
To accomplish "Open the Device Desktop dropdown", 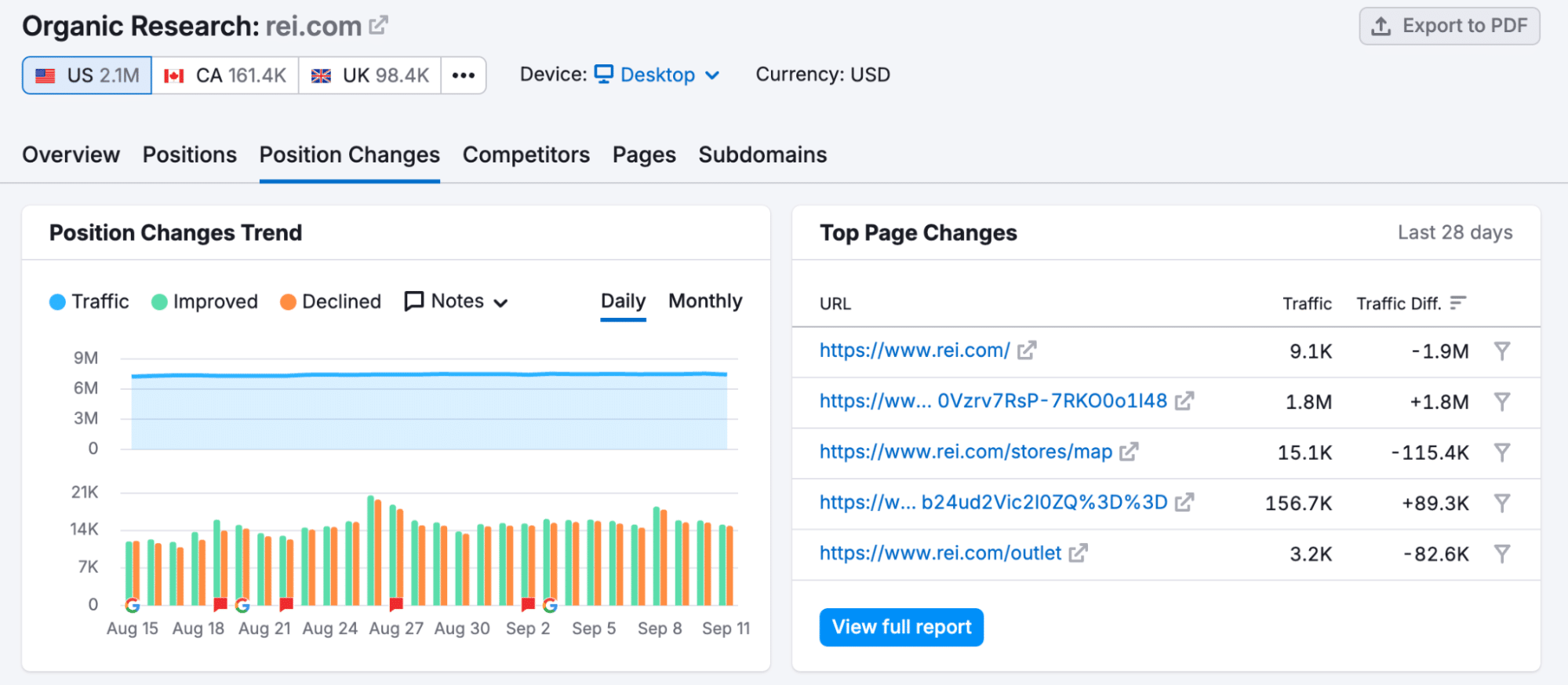I will [657, 75].
